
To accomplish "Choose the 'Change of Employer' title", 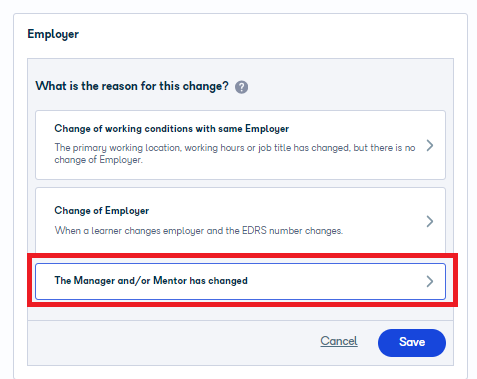I will point(102,211).
